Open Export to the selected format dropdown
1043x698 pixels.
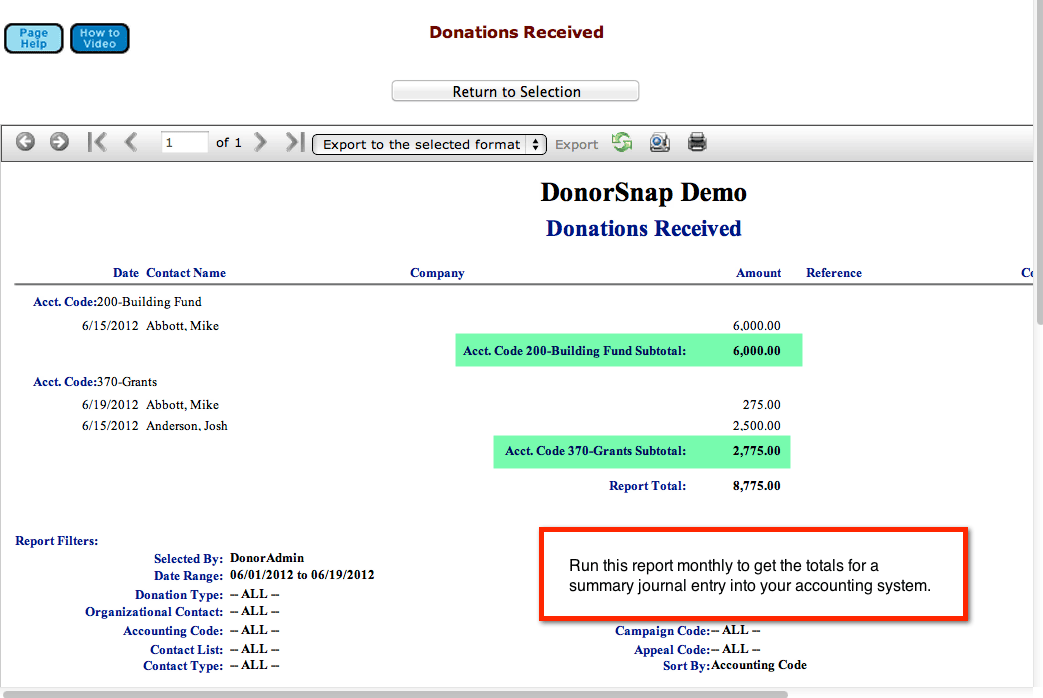[x=429, y=144]
